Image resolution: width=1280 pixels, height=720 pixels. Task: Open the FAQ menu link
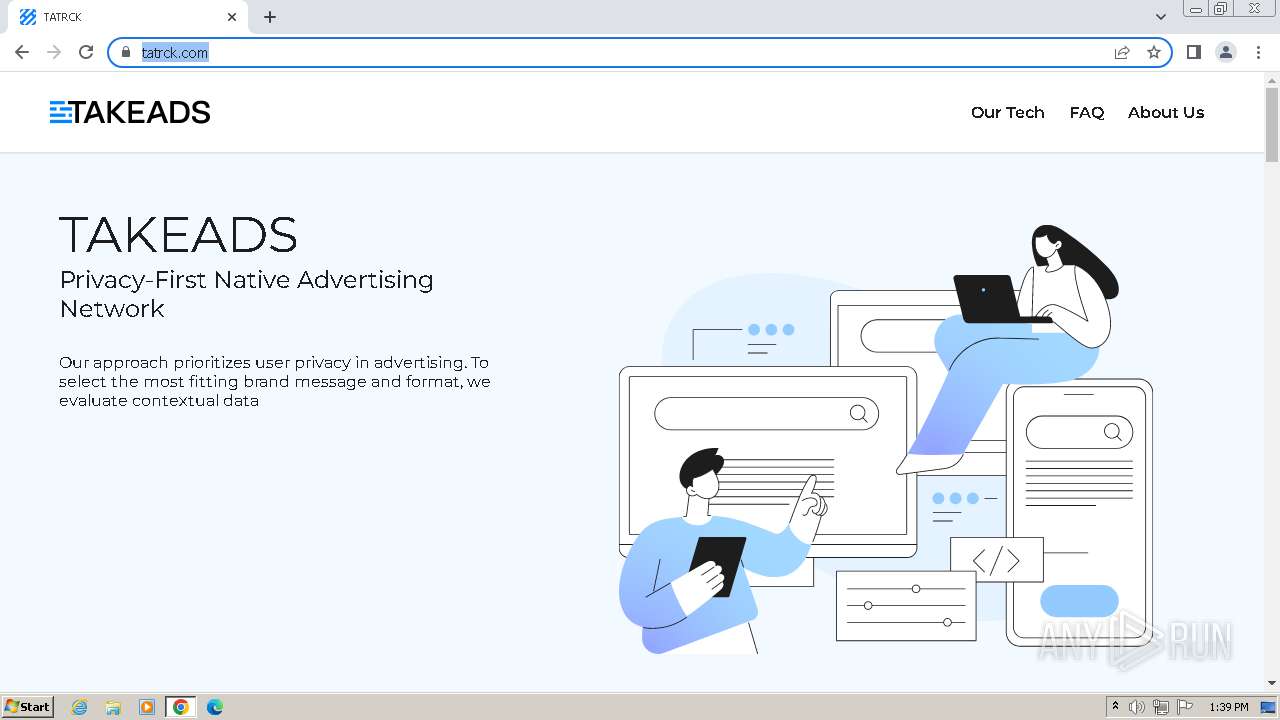[x=1086, y=112]
